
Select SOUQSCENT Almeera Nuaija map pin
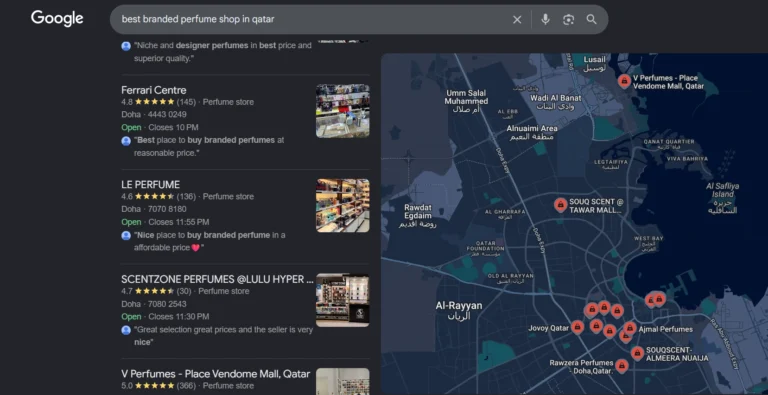(x=637, y=353)
